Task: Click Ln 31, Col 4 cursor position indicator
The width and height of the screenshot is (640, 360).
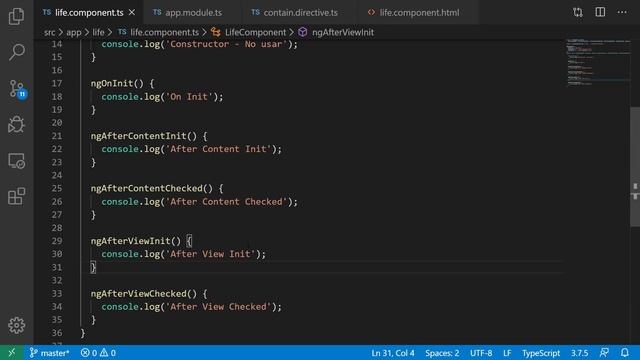Action: pyautogui.click(x=393, y=353)
